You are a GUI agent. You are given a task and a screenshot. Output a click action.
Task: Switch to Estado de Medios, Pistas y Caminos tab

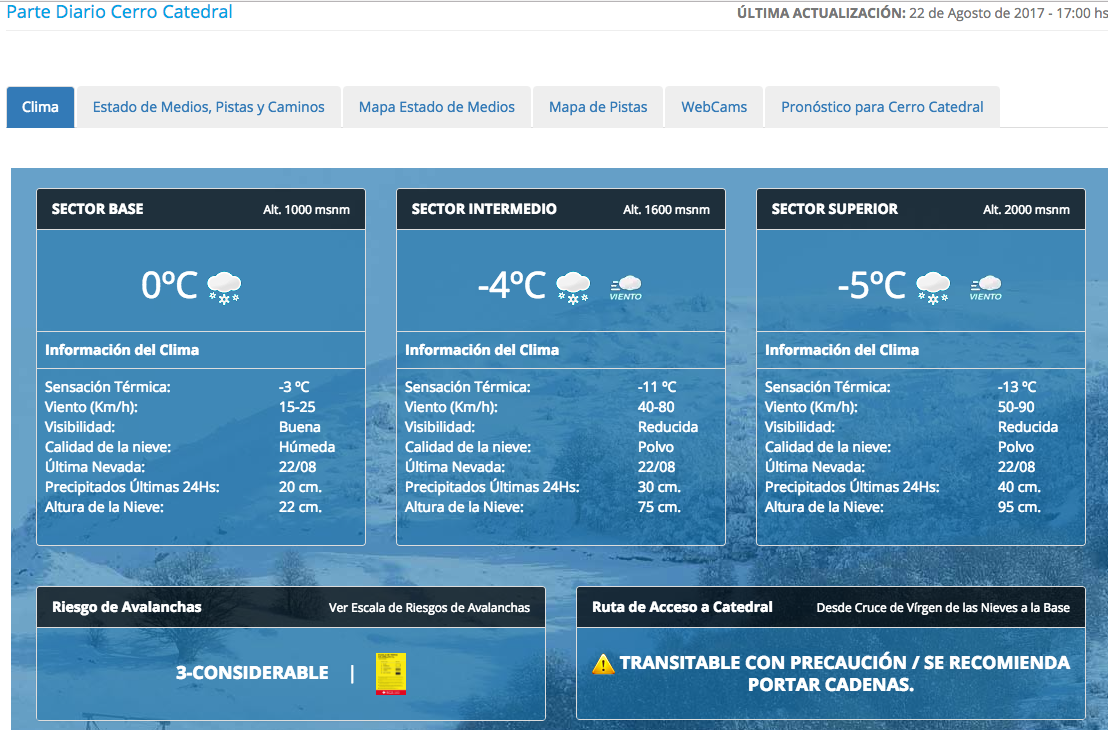click(208, 107)
